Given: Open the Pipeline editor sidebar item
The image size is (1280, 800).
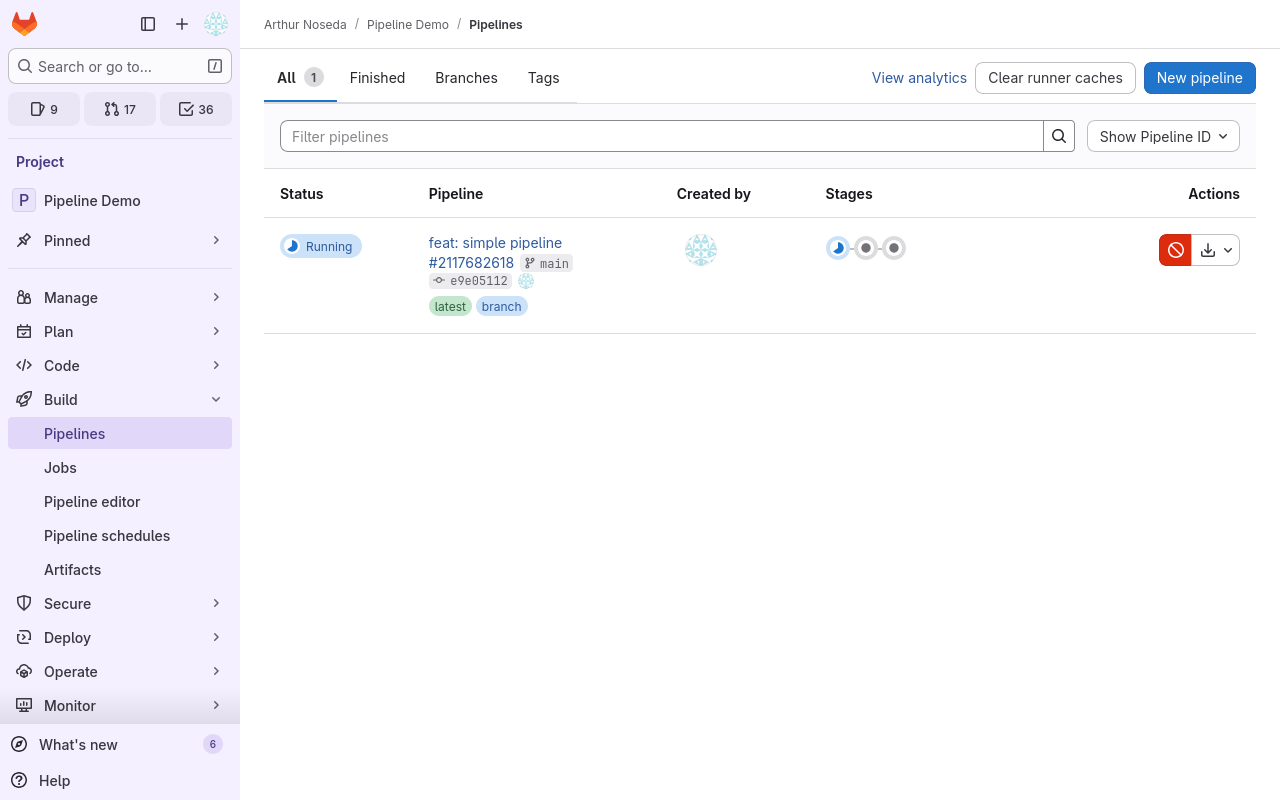Looking at the screenshot, I should click(x=92, y=501).
